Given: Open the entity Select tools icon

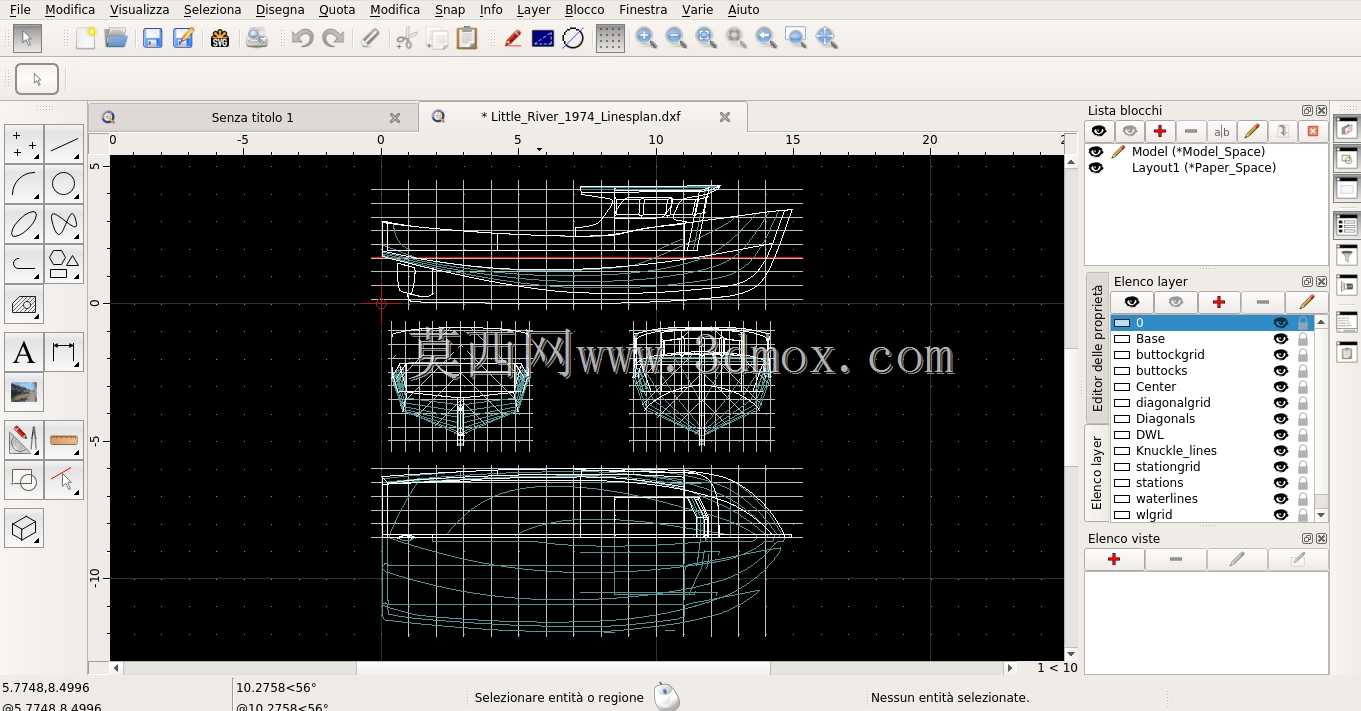Looking at the screenshot, I should tap(64, 480).
